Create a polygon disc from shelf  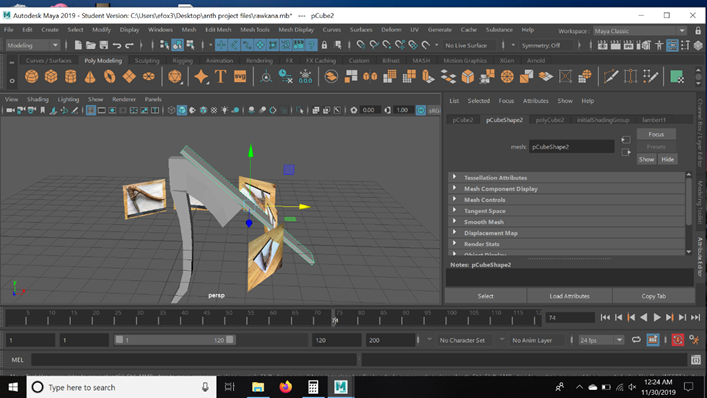(x=149, y=77)
